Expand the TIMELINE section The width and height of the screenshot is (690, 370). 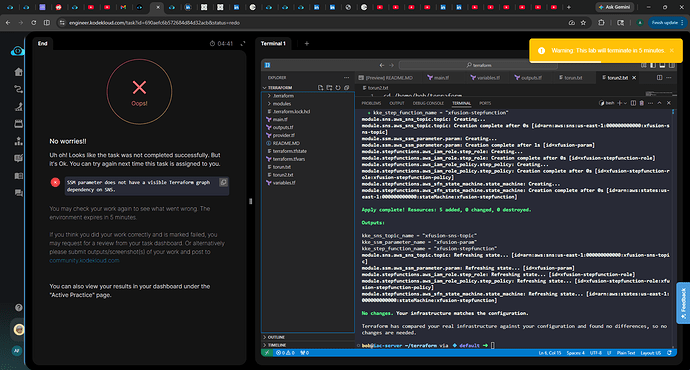pos(308,345)
